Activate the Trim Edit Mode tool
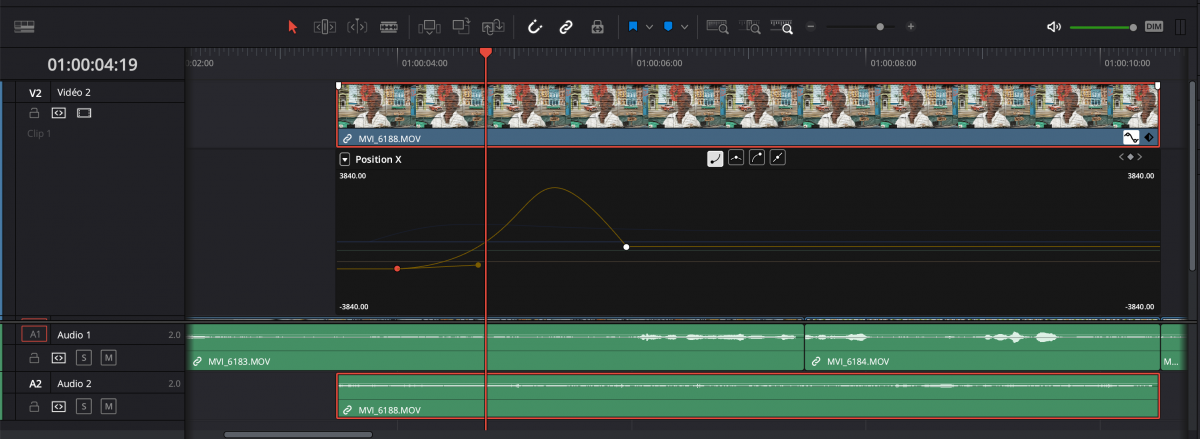Screen dimensions: 1200x439 point(325,27)
